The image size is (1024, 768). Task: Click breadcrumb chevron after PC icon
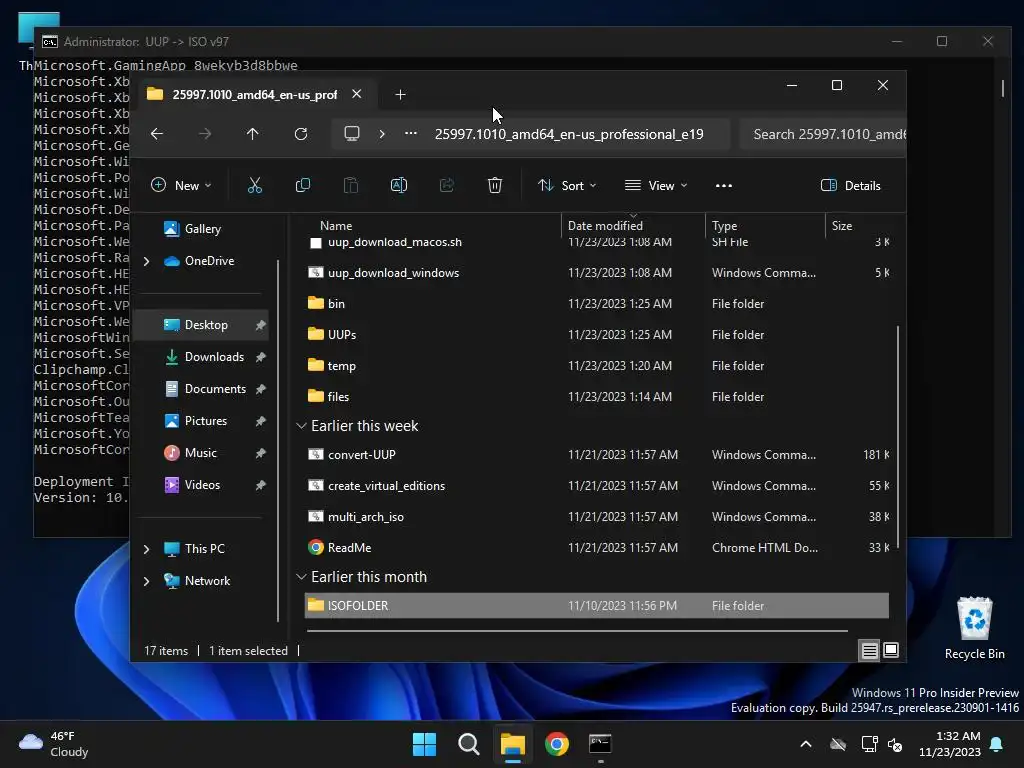[x=381, y=134]
